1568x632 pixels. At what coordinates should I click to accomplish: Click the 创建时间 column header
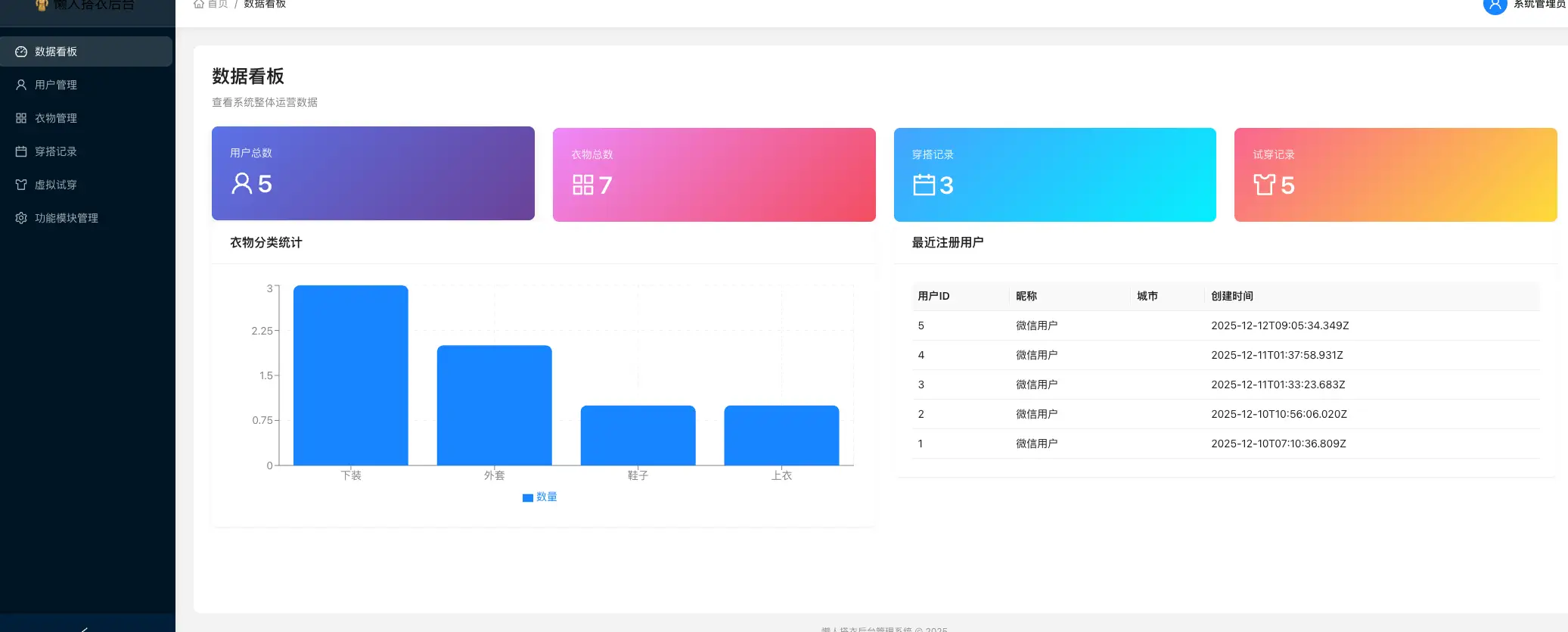(x=1231, y=296)
